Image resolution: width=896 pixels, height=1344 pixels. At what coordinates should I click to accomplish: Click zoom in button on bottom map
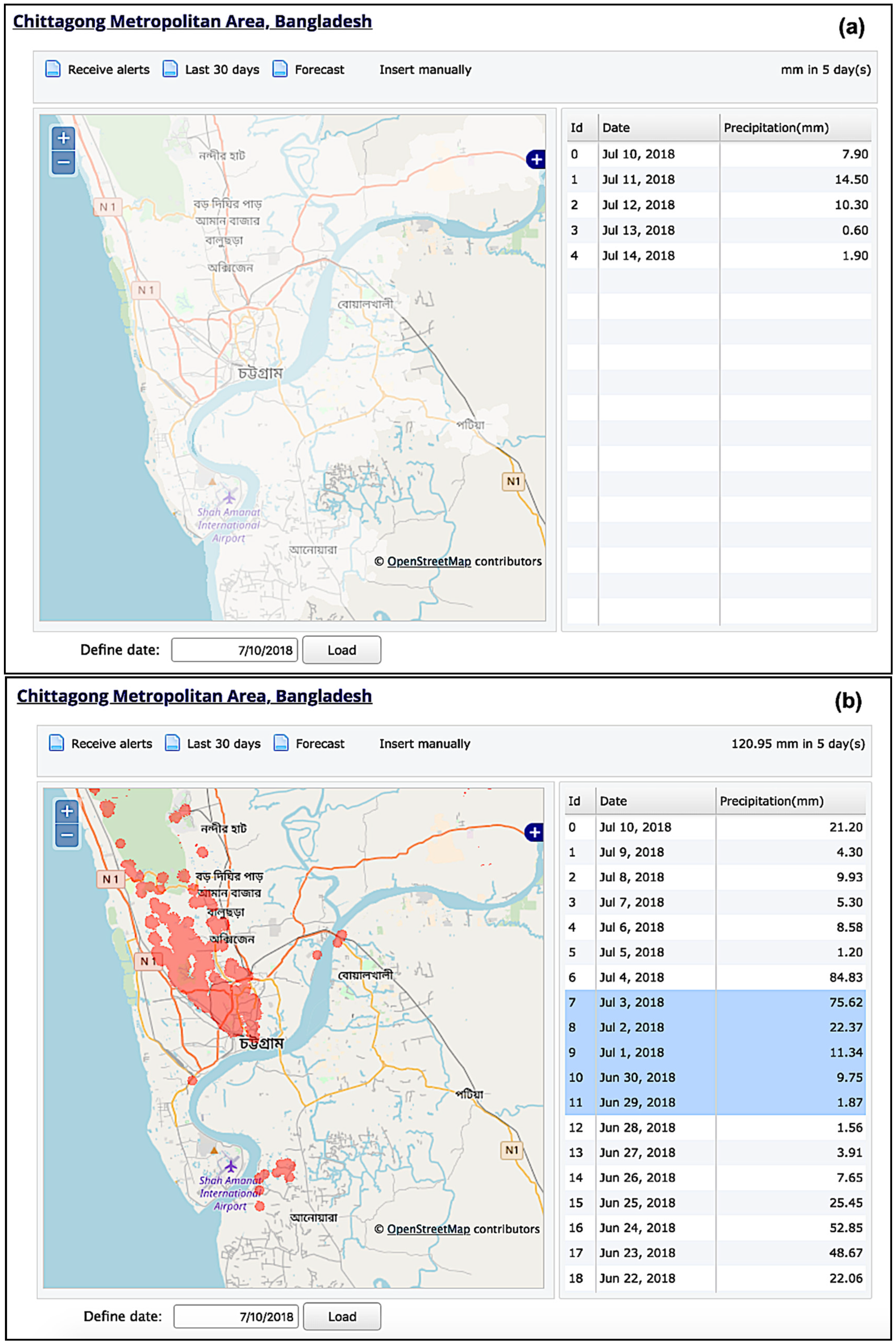(x=67, y=811)
